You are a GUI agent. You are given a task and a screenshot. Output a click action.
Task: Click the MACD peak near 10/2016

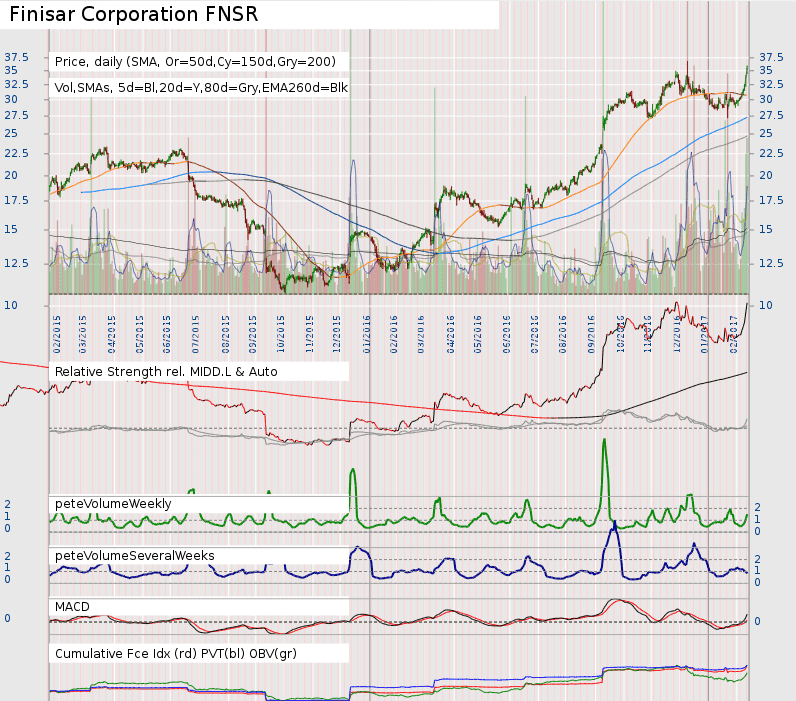(x=617, y=600)
